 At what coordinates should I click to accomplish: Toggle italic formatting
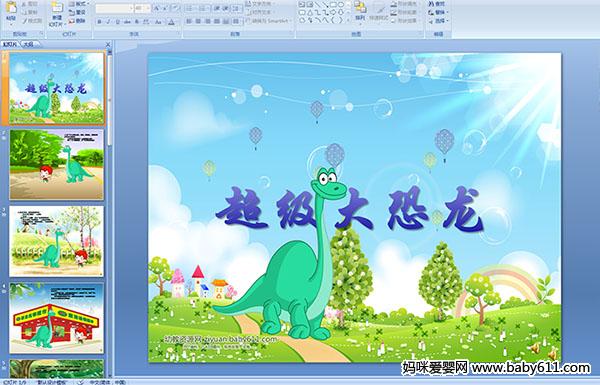108,22
